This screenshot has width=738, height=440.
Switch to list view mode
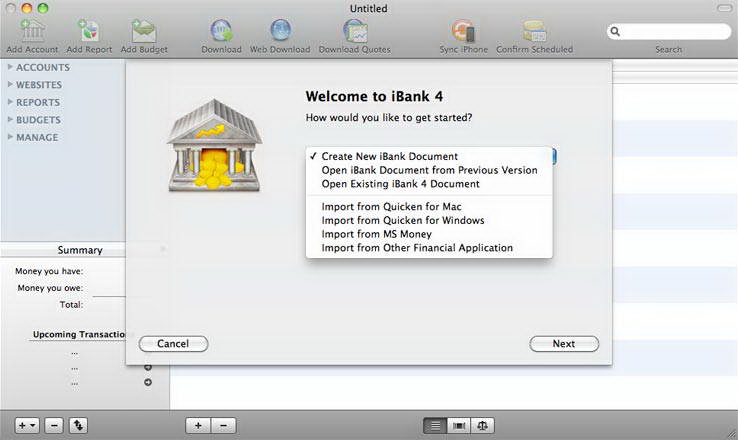pos(435,425)
